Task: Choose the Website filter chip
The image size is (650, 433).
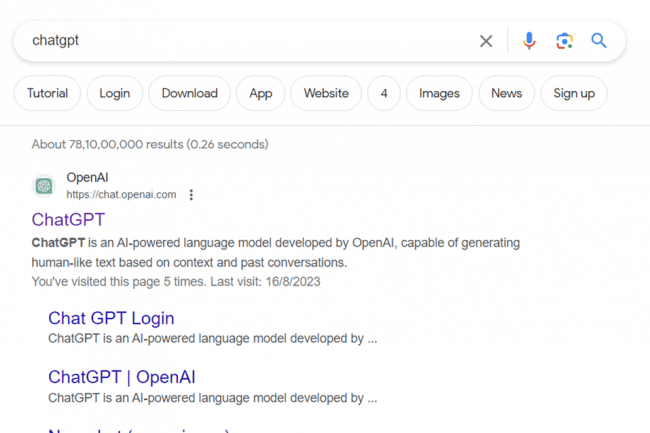Action: (326, 94)
